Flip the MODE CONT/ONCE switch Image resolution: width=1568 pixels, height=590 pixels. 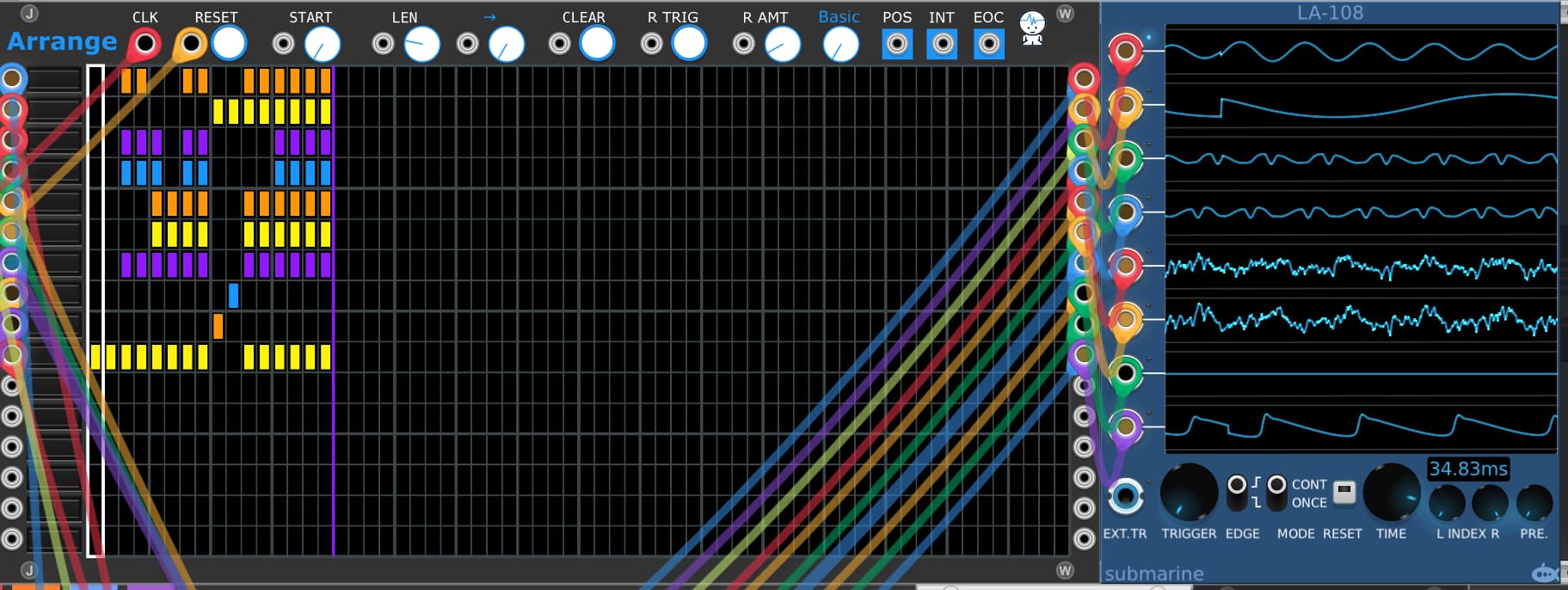[1277, 493]
